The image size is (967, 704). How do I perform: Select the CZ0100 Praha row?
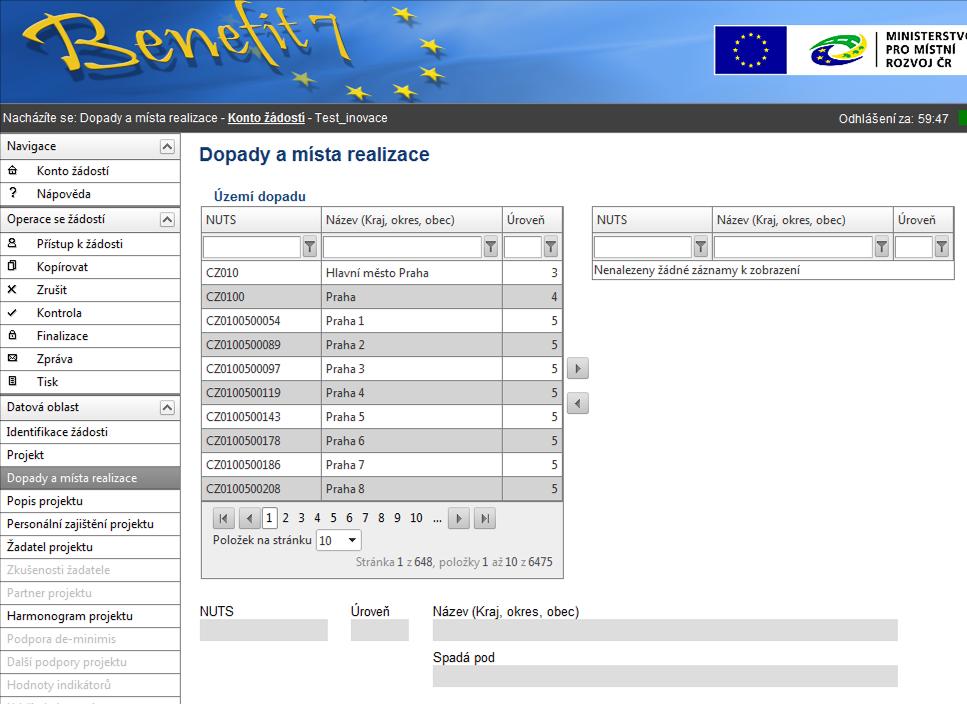382,297
